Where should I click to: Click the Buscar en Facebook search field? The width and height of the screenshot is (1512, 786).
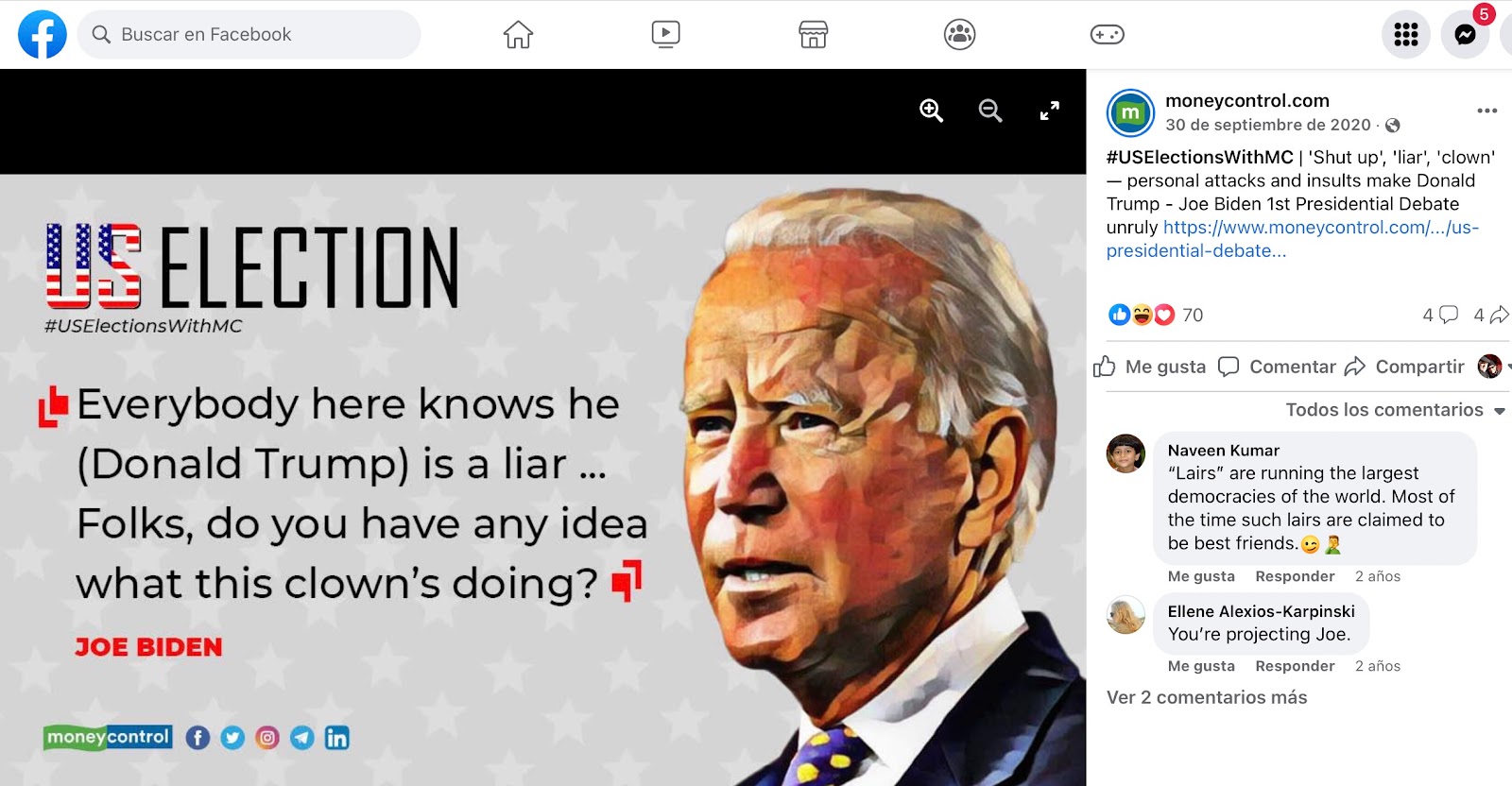click(x=249, y=35)
